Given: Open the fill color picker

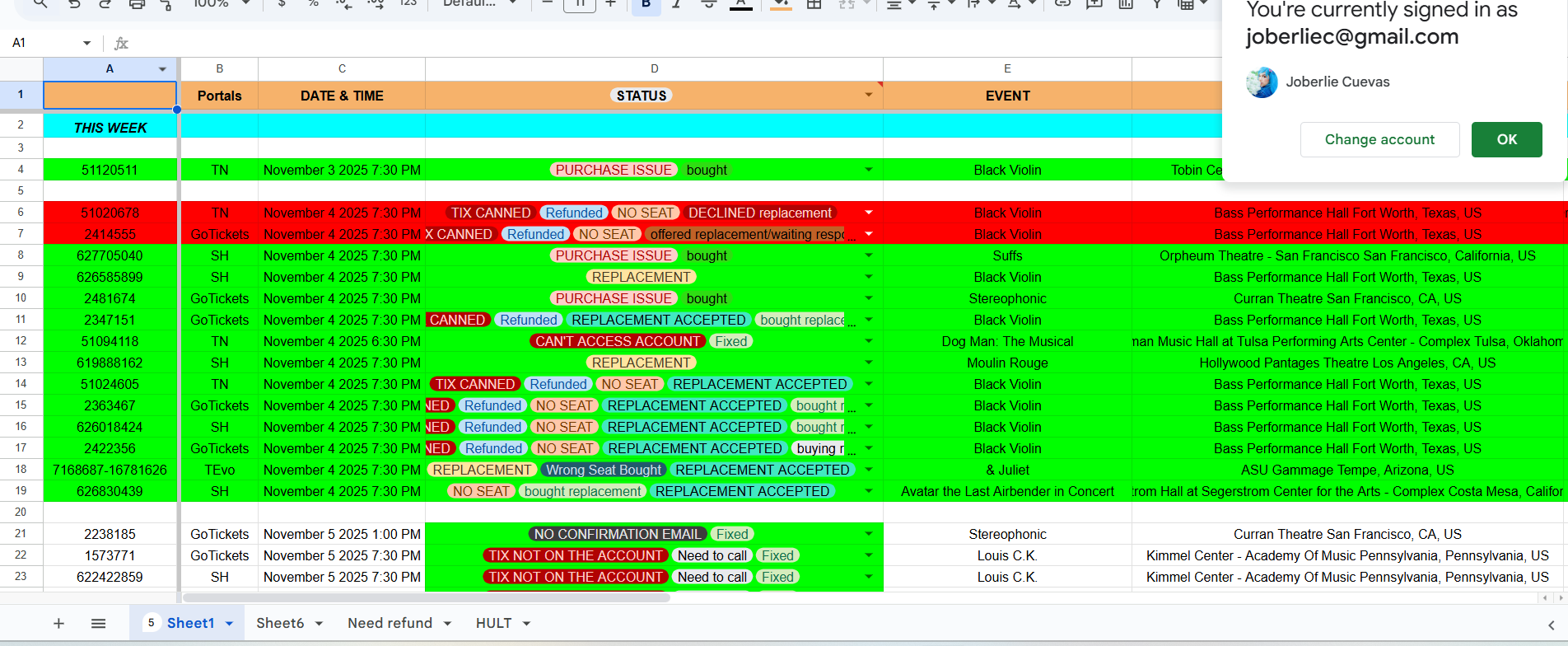Looking at the screenshot, I should point(781,4).
